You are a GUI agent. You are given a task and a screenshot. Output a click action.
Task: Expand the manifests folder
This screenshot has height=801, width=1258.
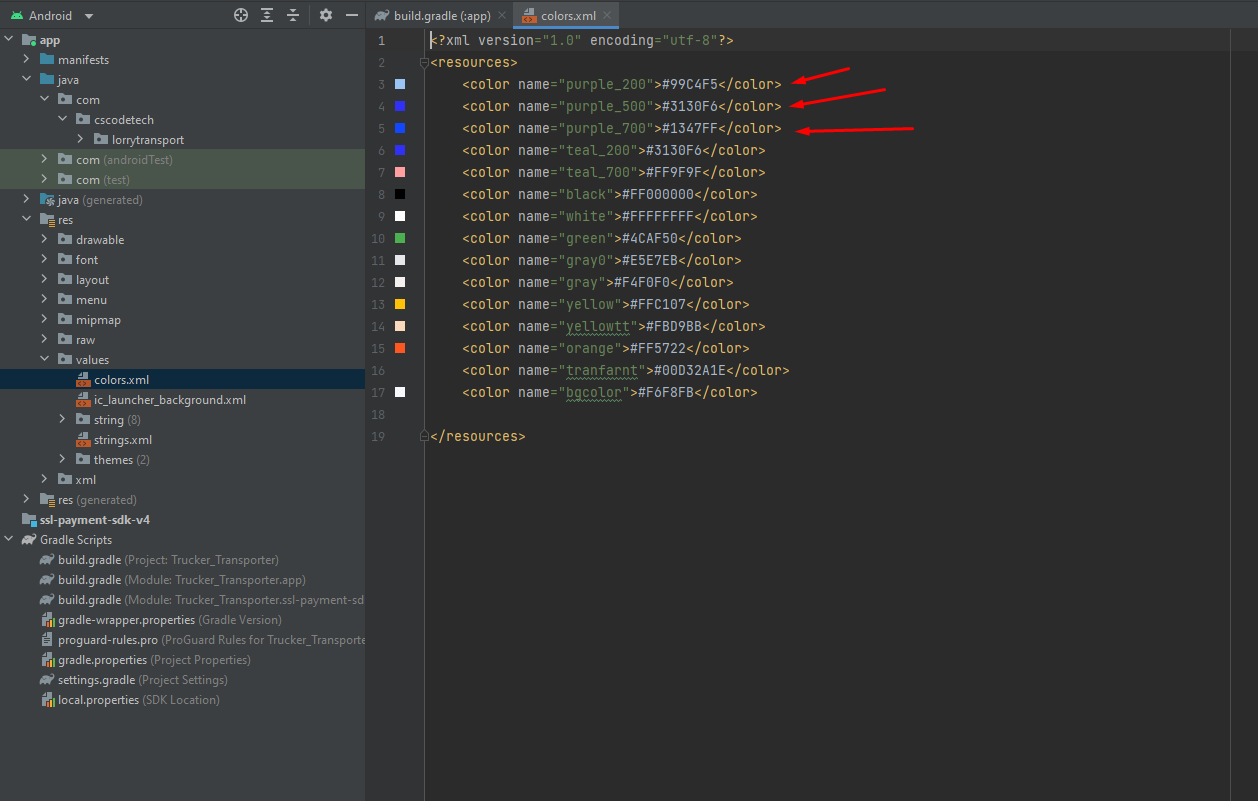27,60
